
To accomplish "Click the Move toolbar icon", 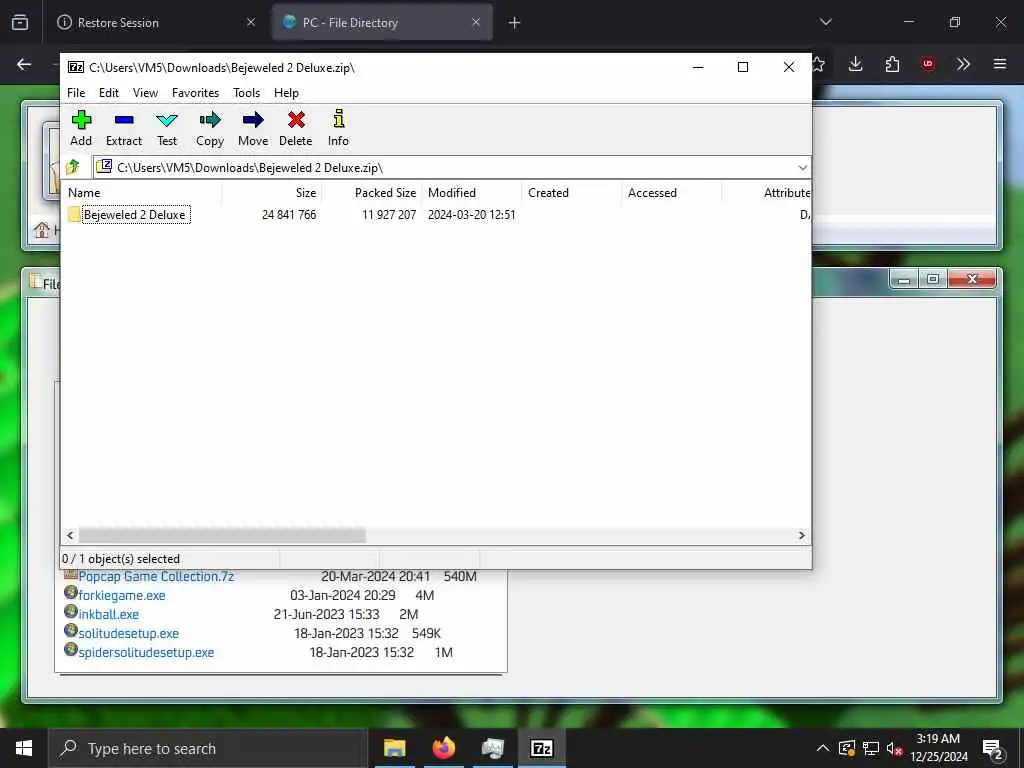I will (253, 128).
